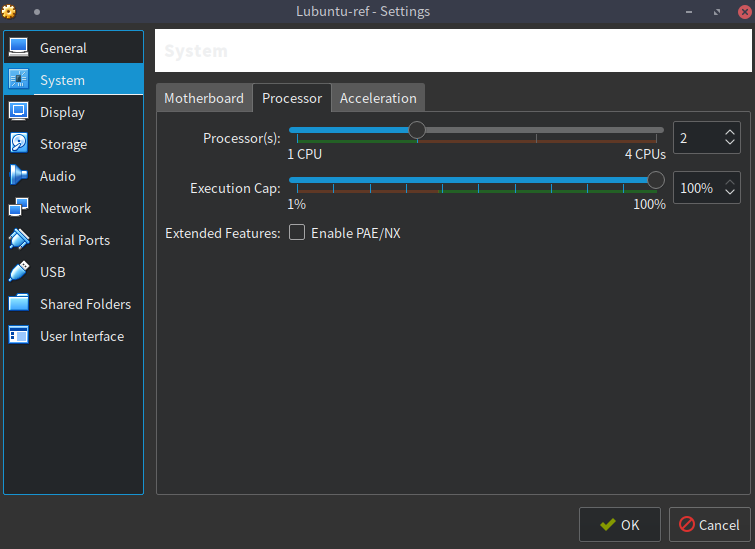Image resolution: width=755 pixels, height=549 pixels.
Task: Click the Cancel button
Action: [x=709, y=524]
